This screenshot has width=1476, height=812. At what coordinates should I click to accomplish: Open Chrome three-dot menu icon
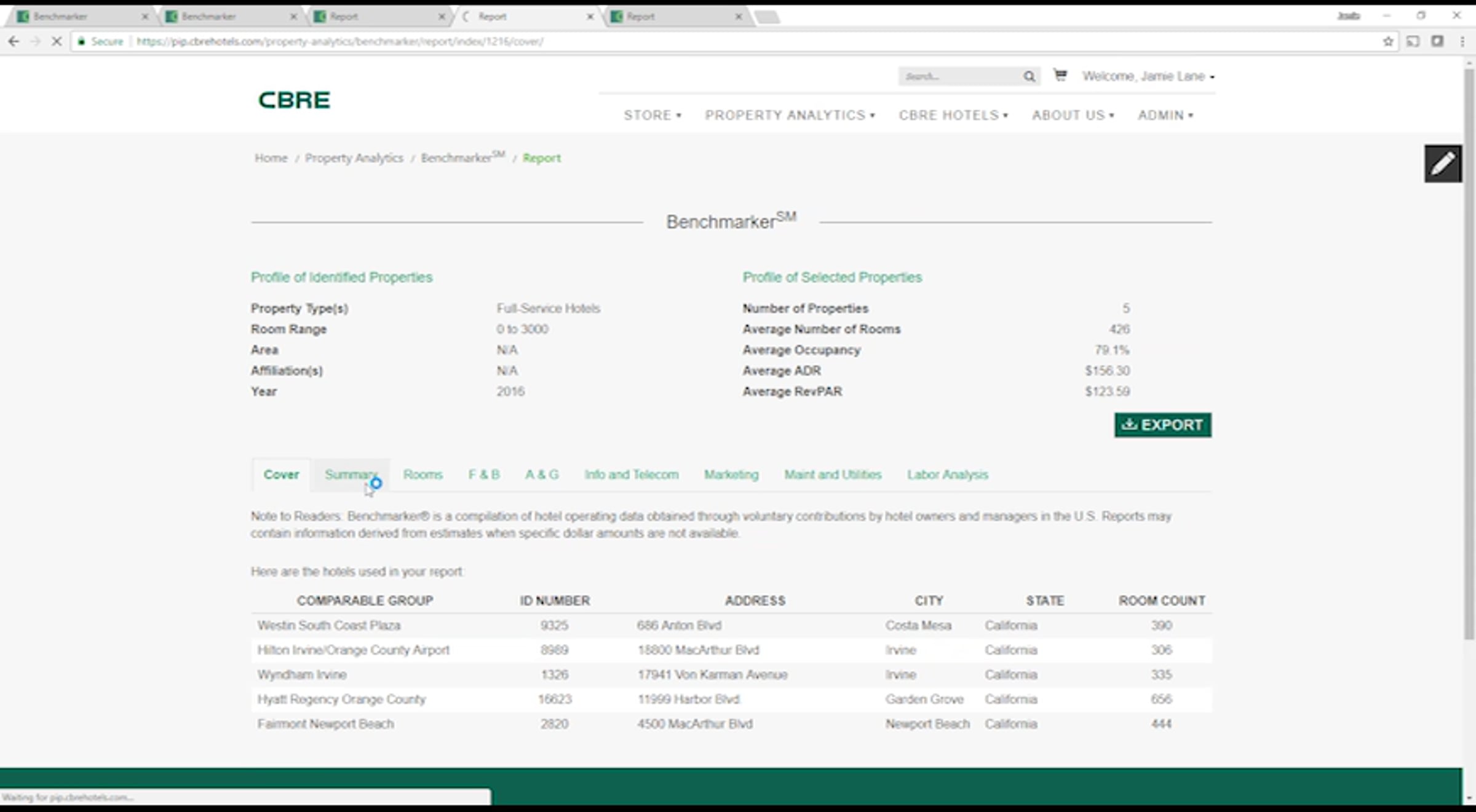point(1462,41)
